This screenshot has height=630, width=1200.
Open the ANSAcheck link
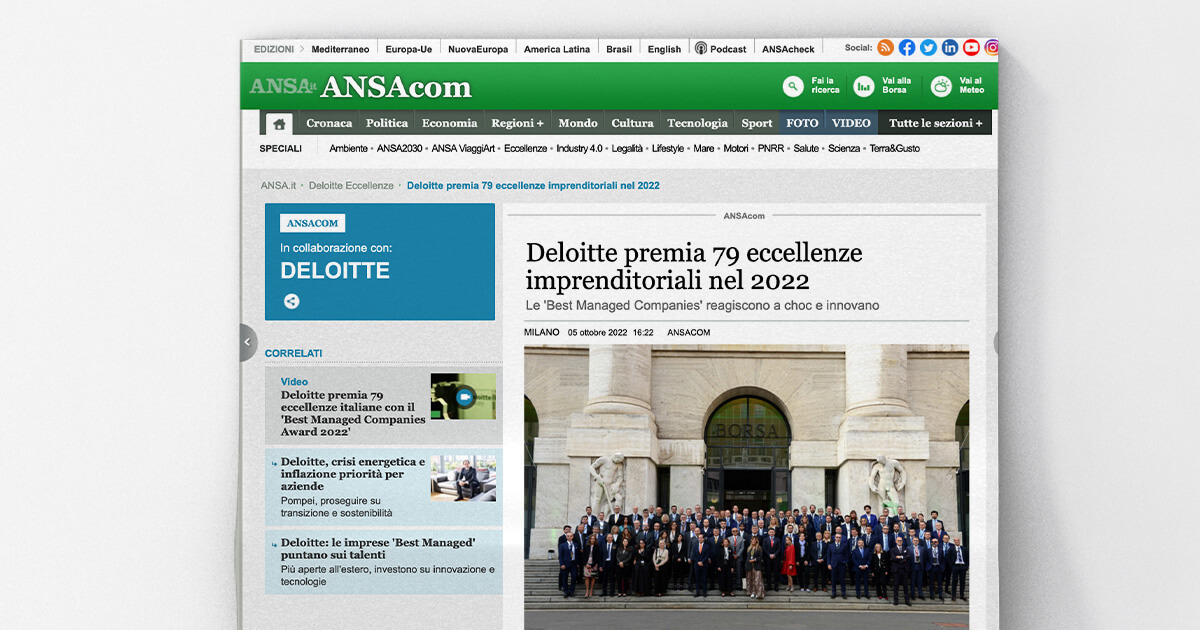(x=788, y=49)
